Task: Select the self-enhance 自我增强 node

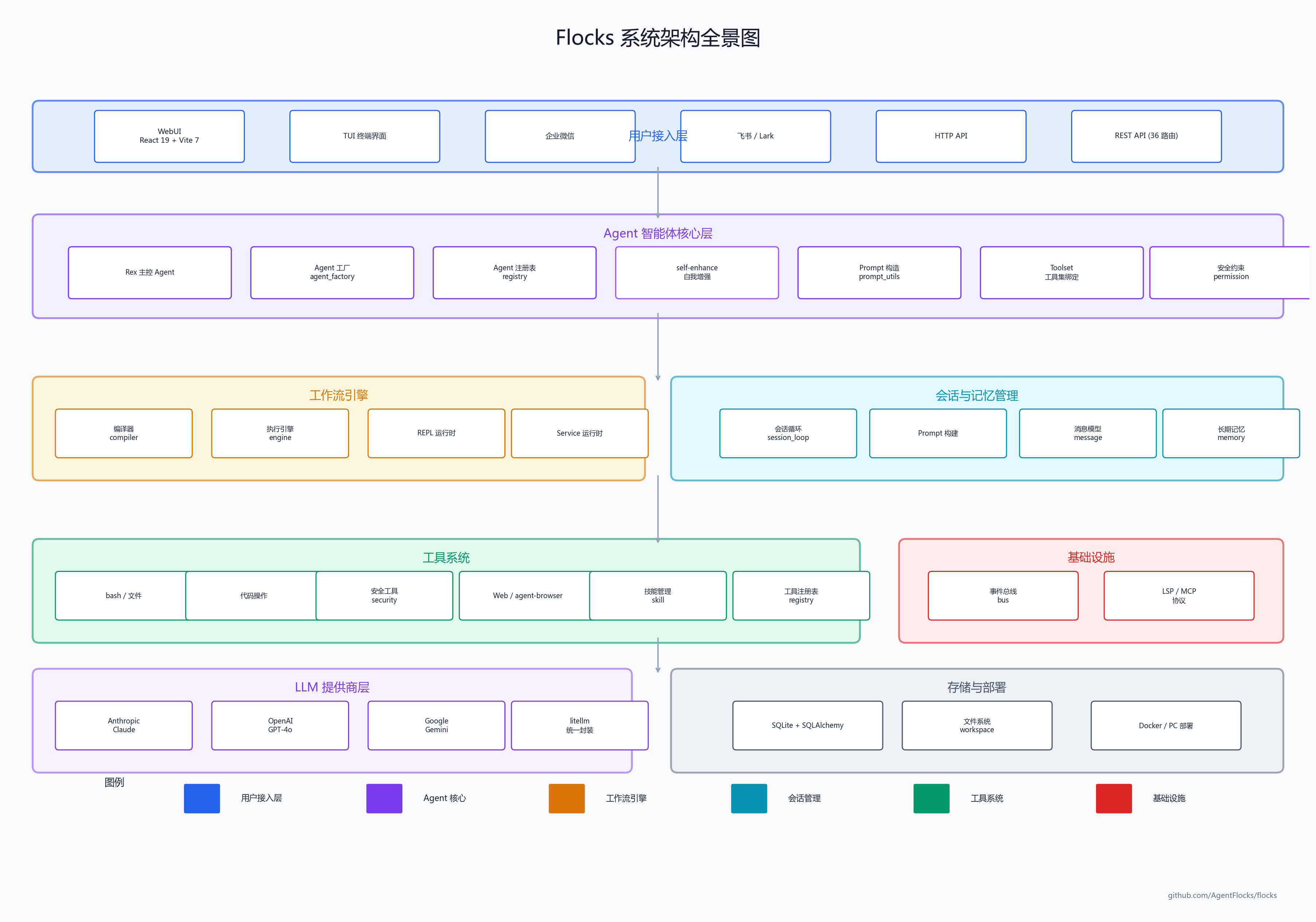Action: 696,273
